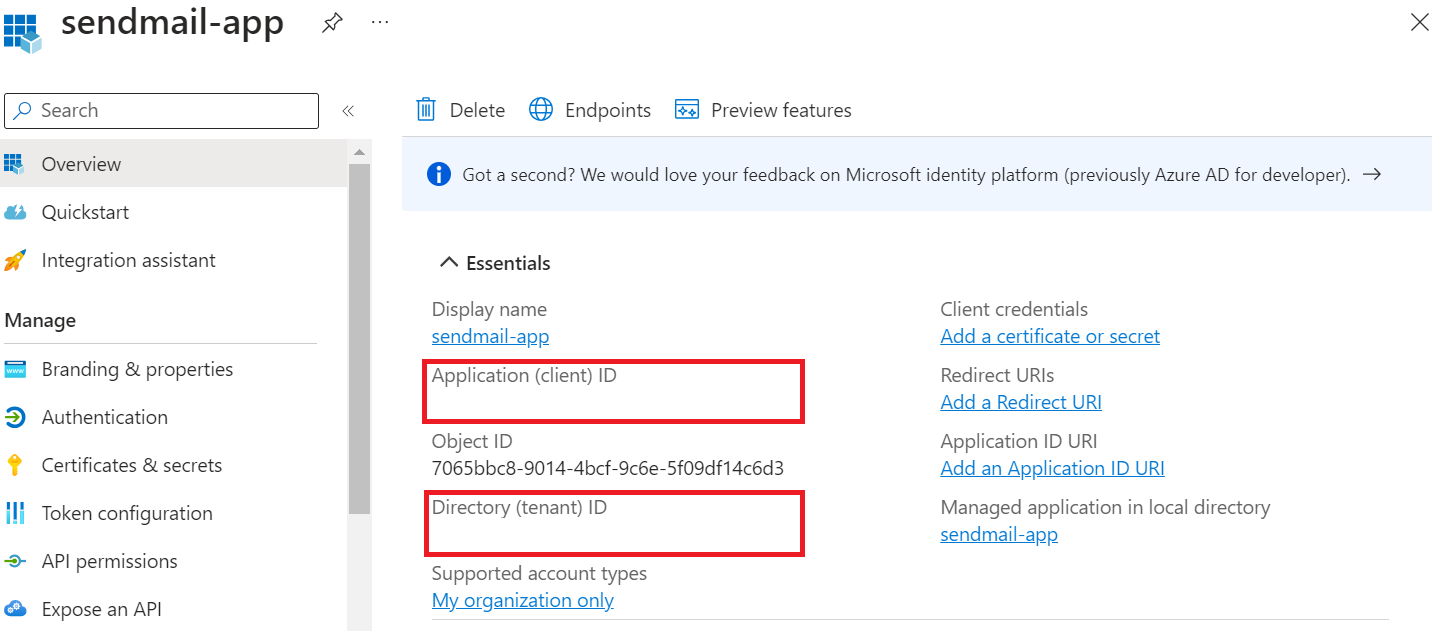Open API permissions page
The image size is (1432, 631).
110,561
